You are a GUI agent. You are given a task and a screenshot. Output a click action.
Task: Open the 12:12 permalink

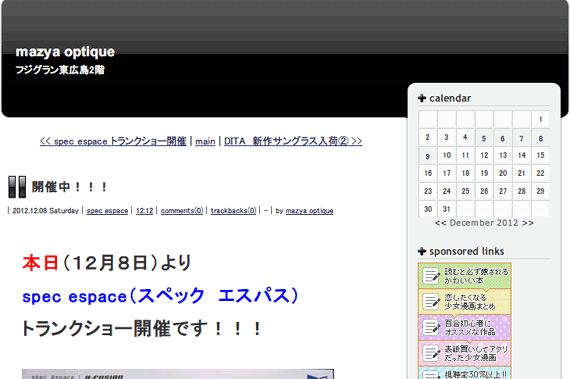point(144,211)
